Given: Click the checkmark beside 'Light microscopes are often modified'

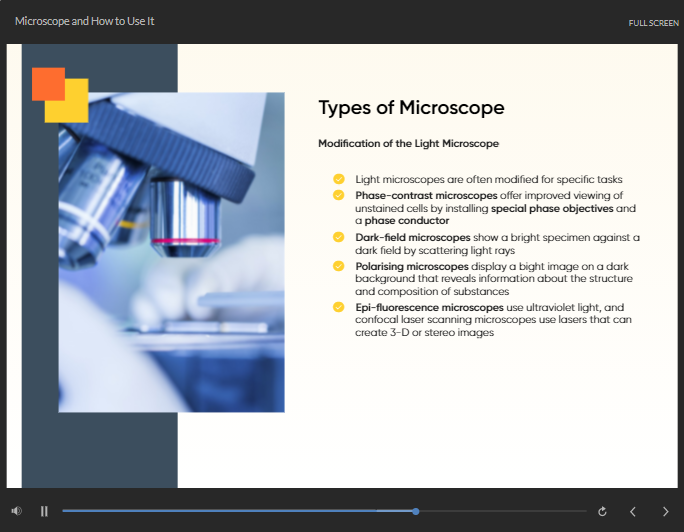Looking at the screenshot, I should [x=339, y=179].
